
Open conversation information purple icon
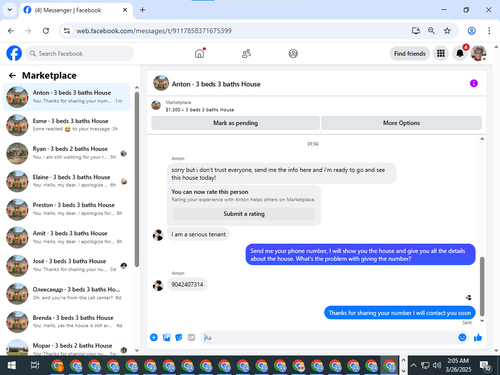(474, 83)
